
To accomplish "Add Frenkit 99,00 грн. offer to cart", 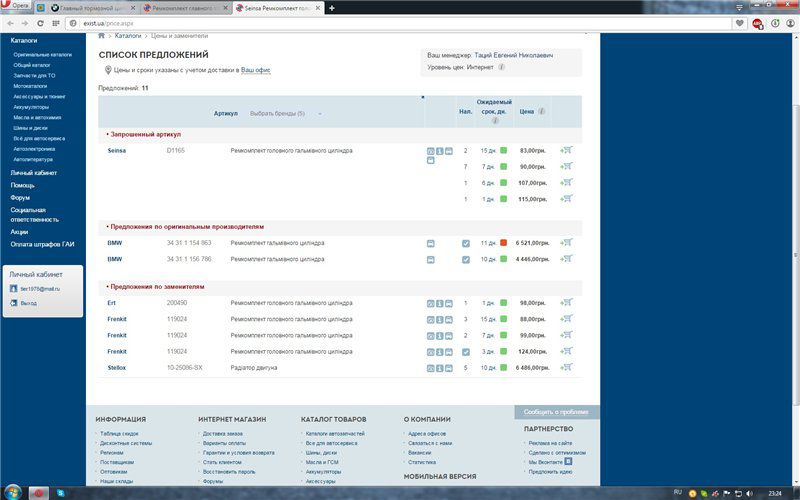I will tap(566, 335).
